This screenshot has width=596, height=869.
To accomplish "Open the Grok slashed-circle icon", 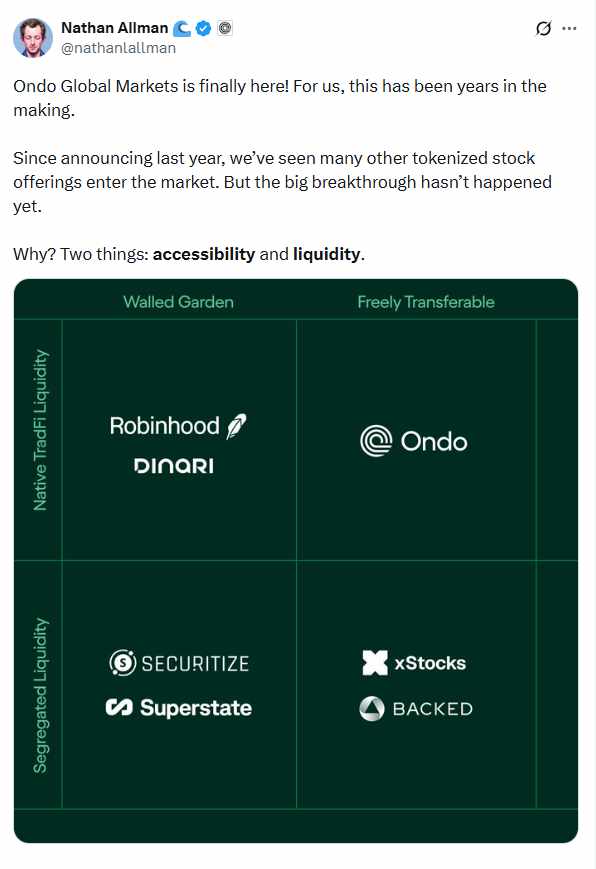I will pyautogui.click(x=543, y=28).
